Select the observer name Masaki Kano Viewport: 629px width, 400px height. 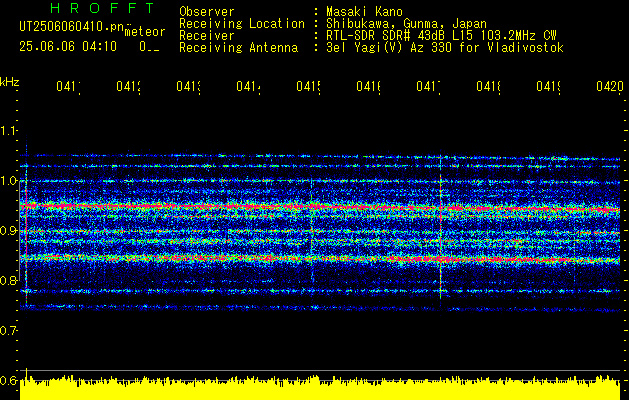click(364, 11)
